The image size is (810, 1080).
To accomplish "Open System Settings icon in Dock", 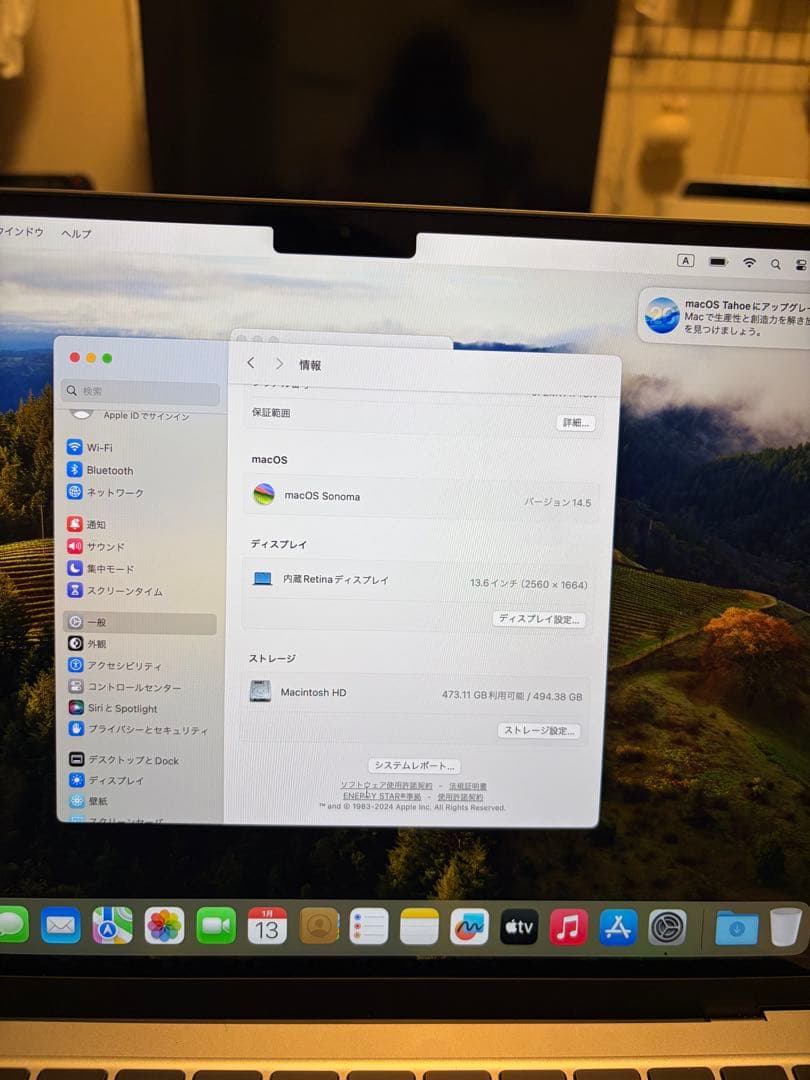I will point(667,927).
